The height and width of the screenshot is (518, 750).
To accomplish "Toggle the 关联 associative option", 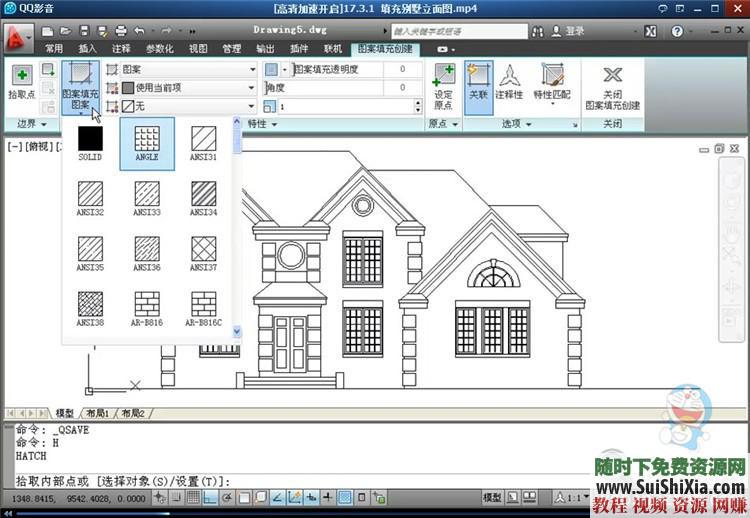I will pos(478,87).
